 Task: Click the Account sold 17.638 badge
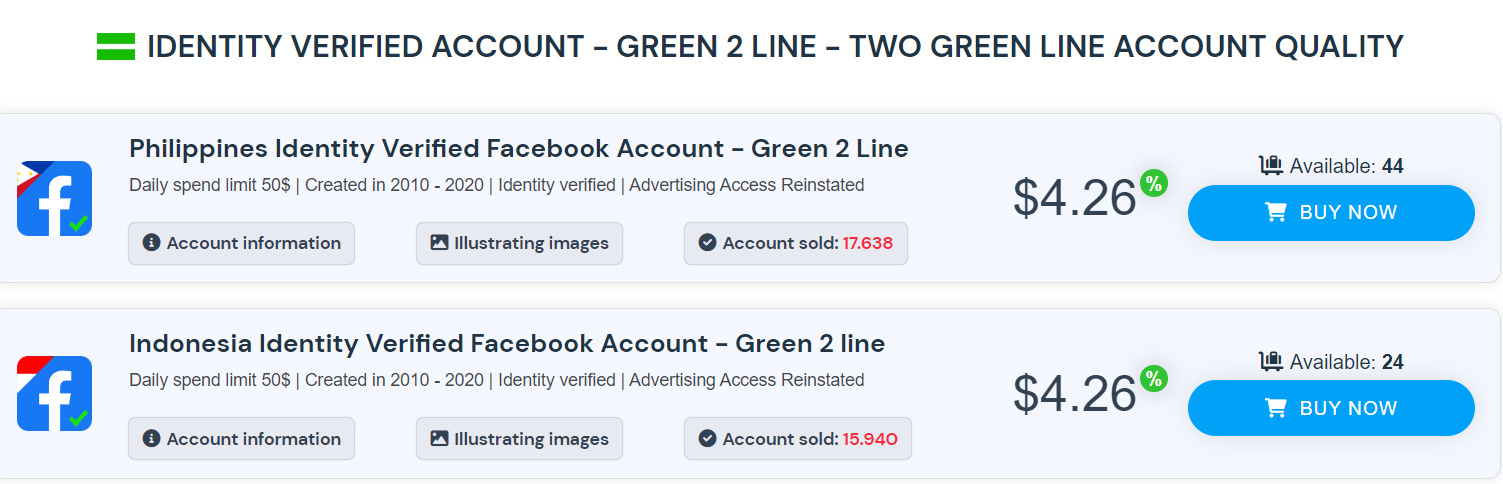point(795,243)
